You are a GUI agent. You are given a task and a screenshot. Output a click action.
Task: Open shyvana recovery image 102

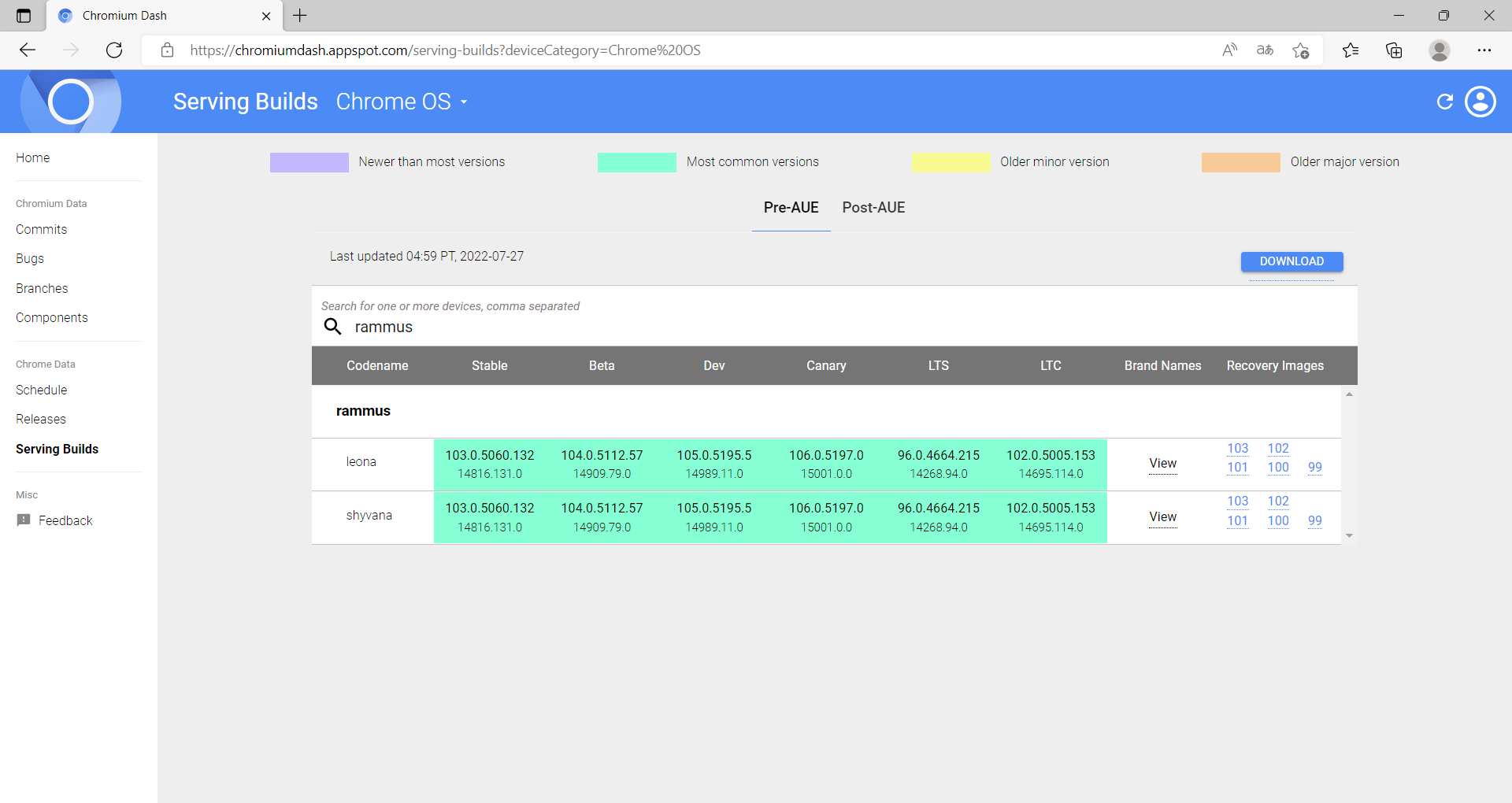click(x=1278, y=501)
